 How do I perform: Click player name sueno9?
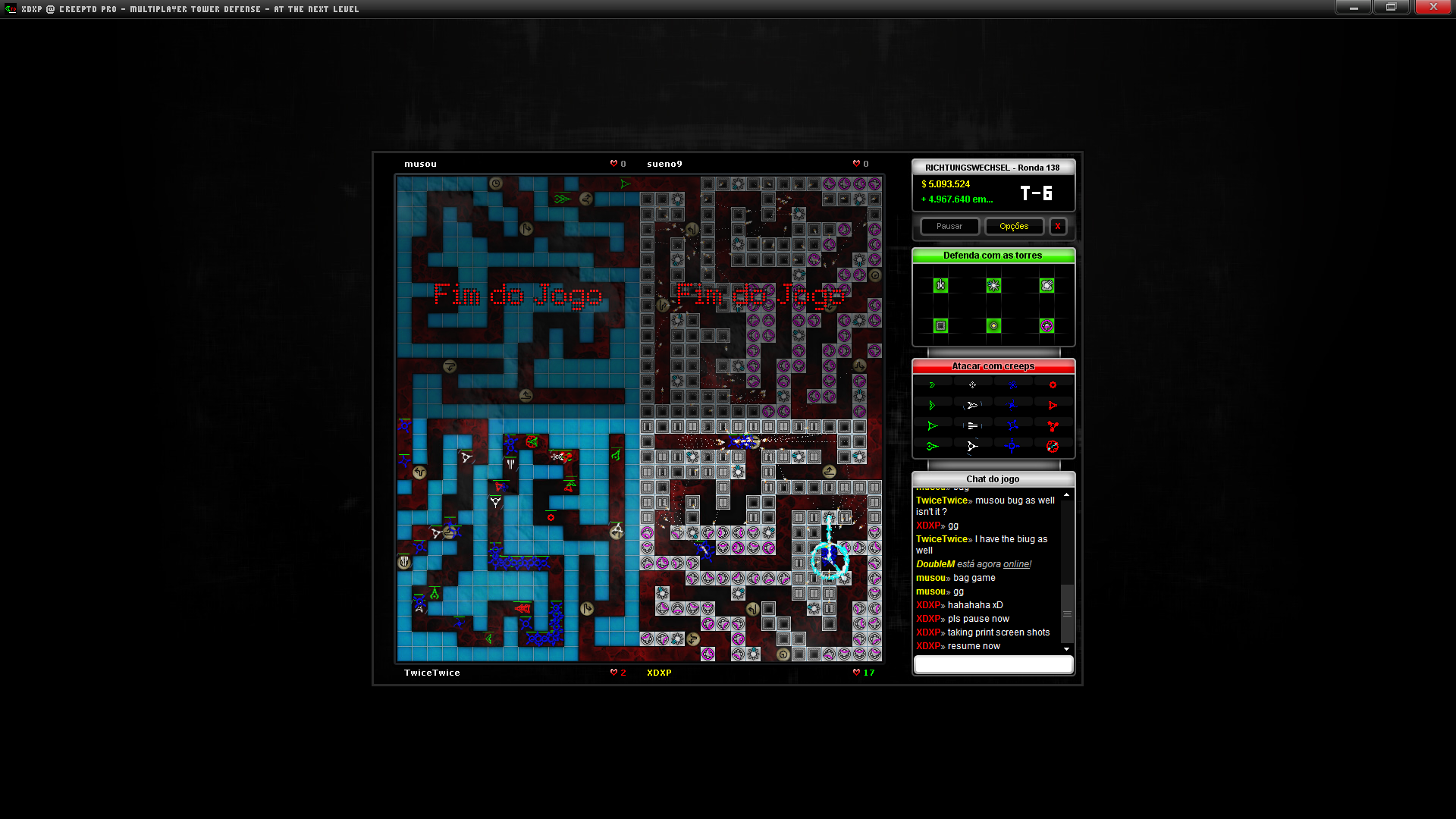(x=664, y=164)
